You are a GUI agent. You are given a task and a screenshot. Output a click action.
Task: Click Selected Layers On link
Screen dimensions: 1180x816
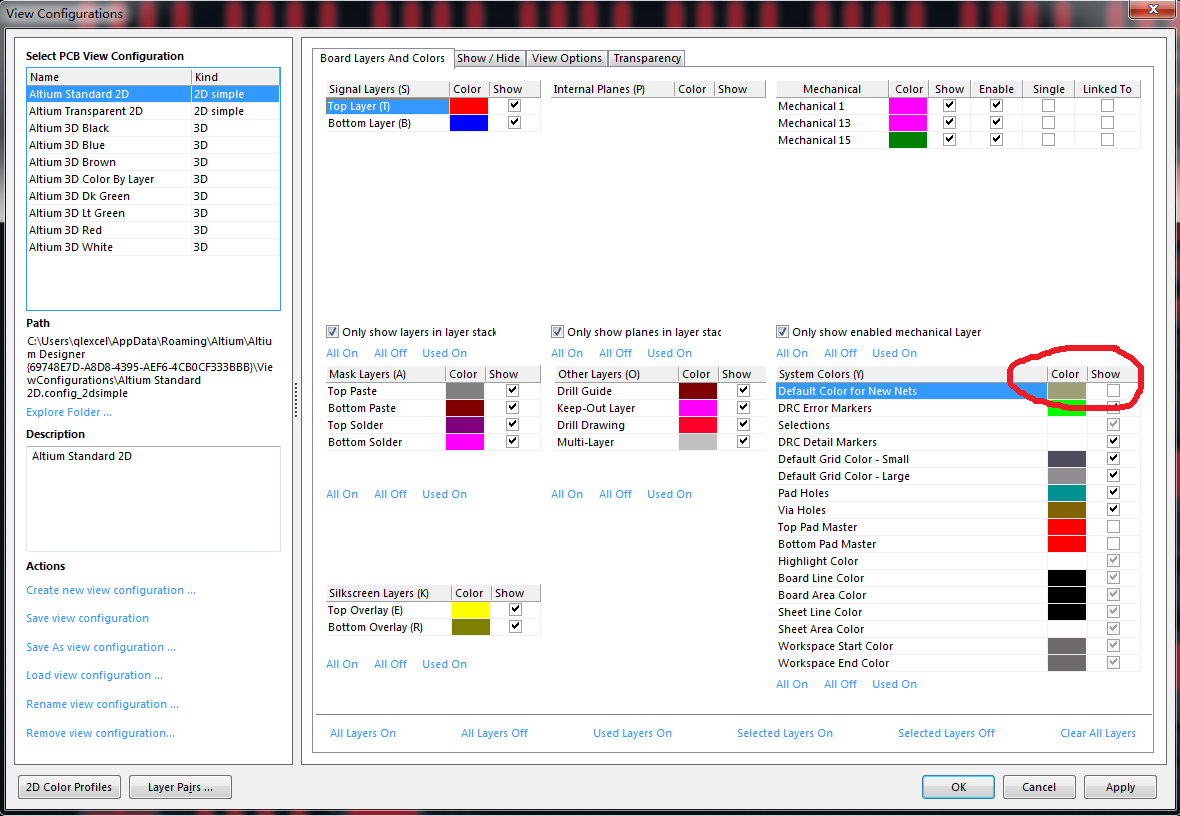coord(785,732)
